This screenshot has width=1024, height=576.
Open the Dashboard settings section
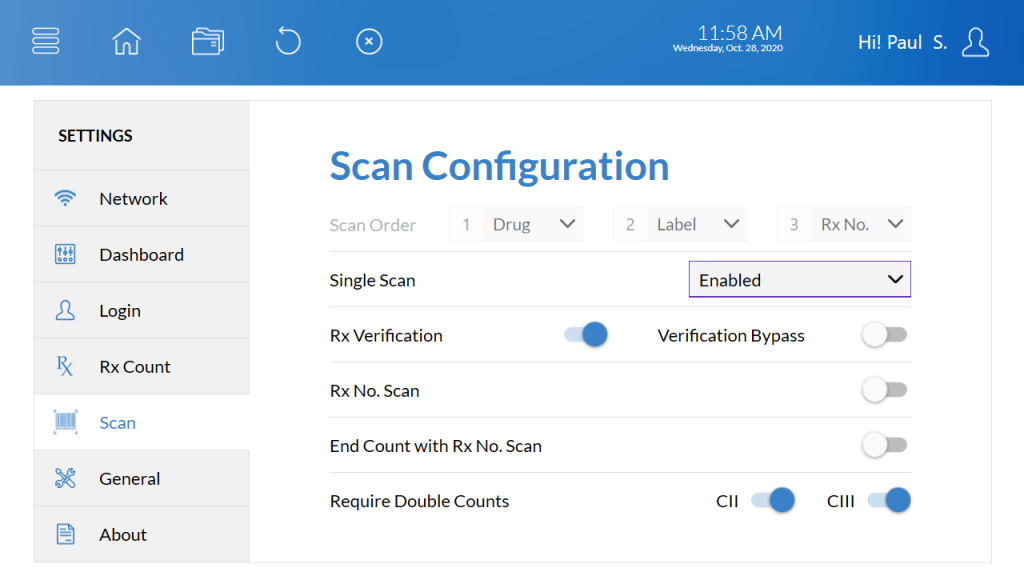pyautogui.click(x=142, y=255)
